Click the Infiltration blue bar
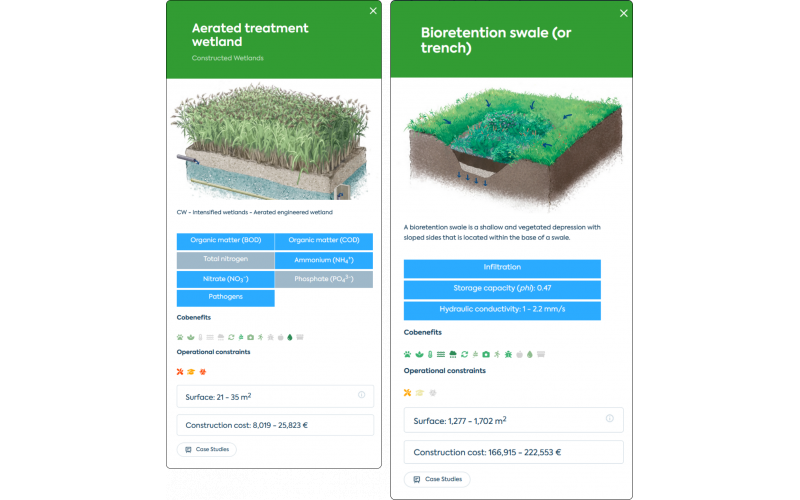 (x=502, y=268)
